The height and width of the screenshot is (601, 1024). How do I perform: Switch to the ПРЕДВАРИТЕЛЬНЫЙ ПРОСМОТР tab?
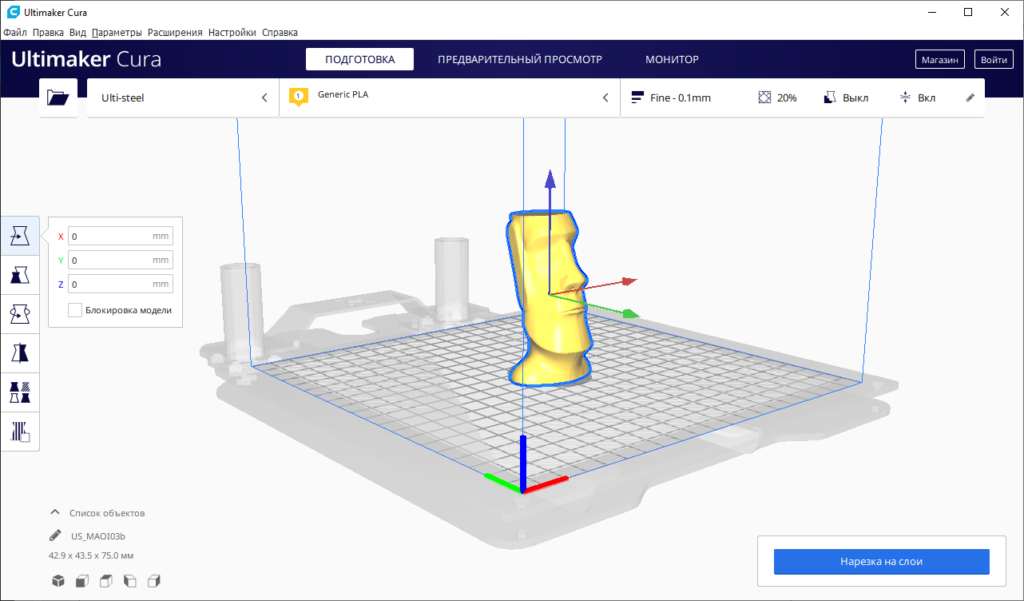(519, 60)
